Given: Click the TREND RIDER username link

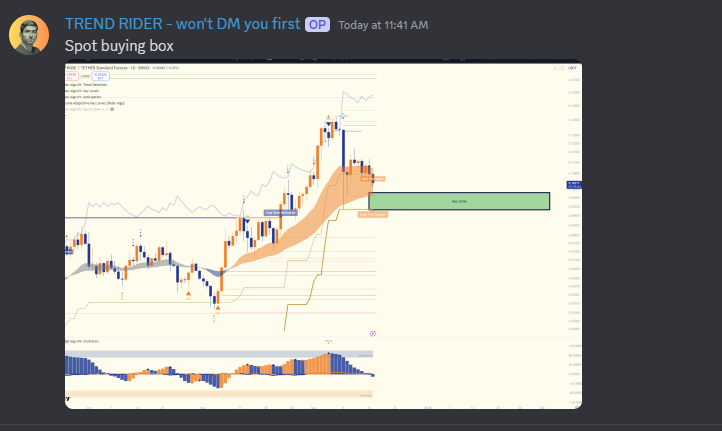Looking at the screenshot, I should click(182, 24).
